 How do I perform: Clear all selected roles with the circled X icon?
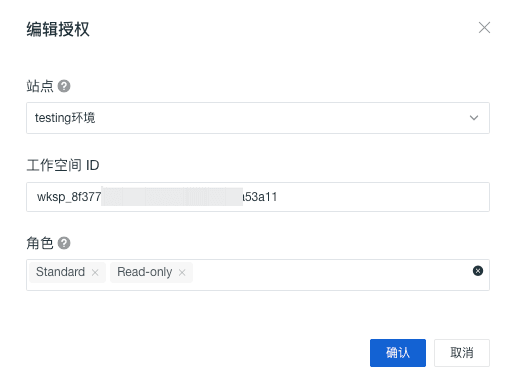coord(478,271)
